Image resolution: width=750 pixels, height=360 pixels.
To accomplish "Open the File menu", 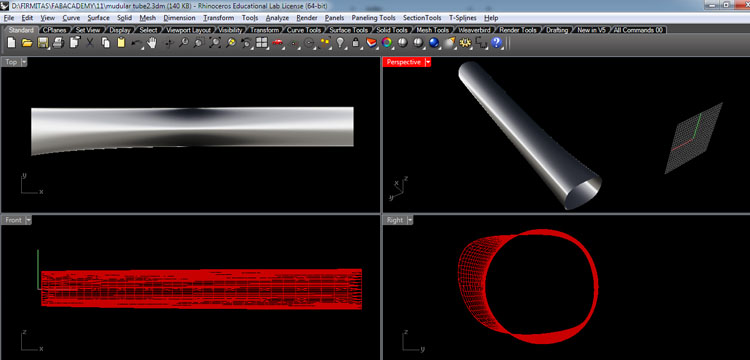I will click(x=9, y=18).
